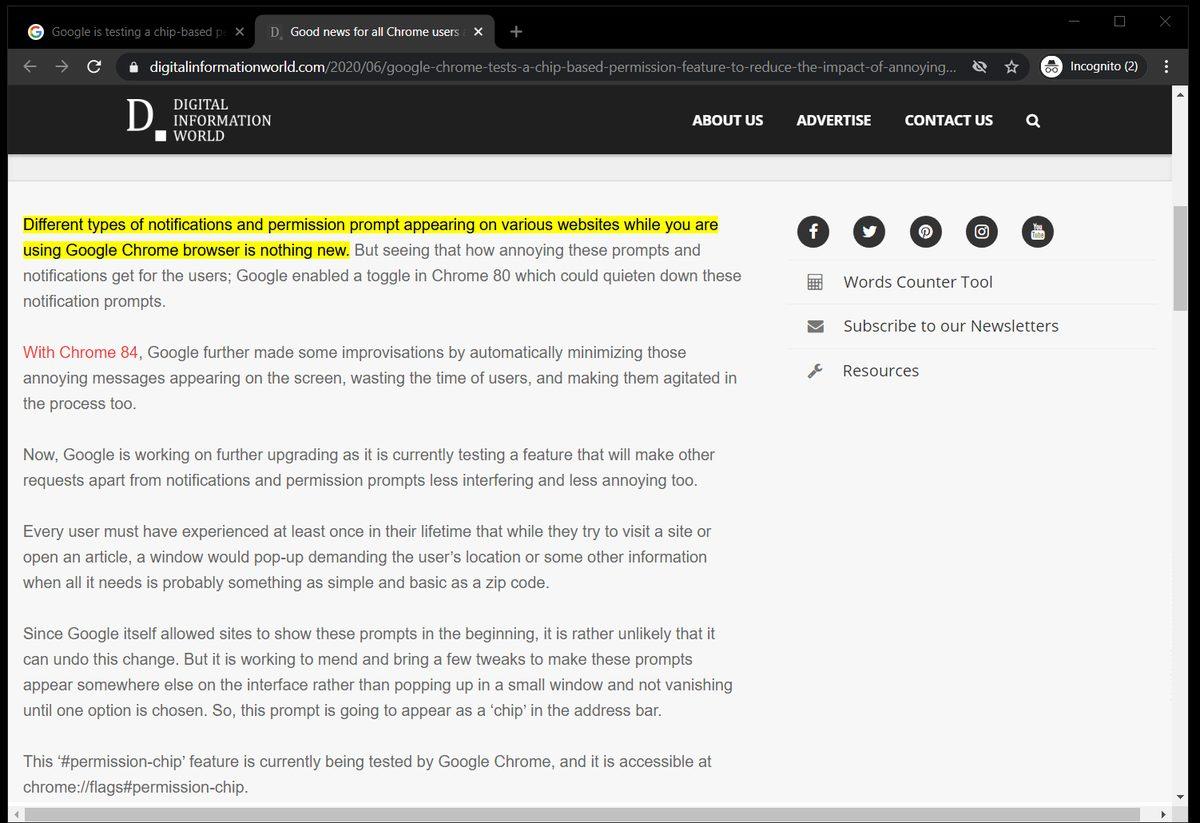Open the YouTube social icon

[x=1038, y=232]
